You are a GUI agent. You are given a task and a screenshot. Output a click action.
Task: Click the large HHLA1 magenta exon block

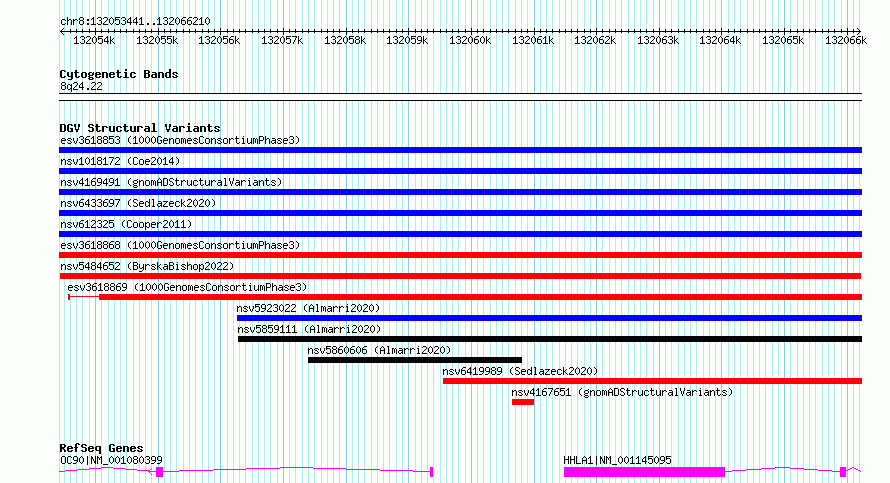pos(644,472)
